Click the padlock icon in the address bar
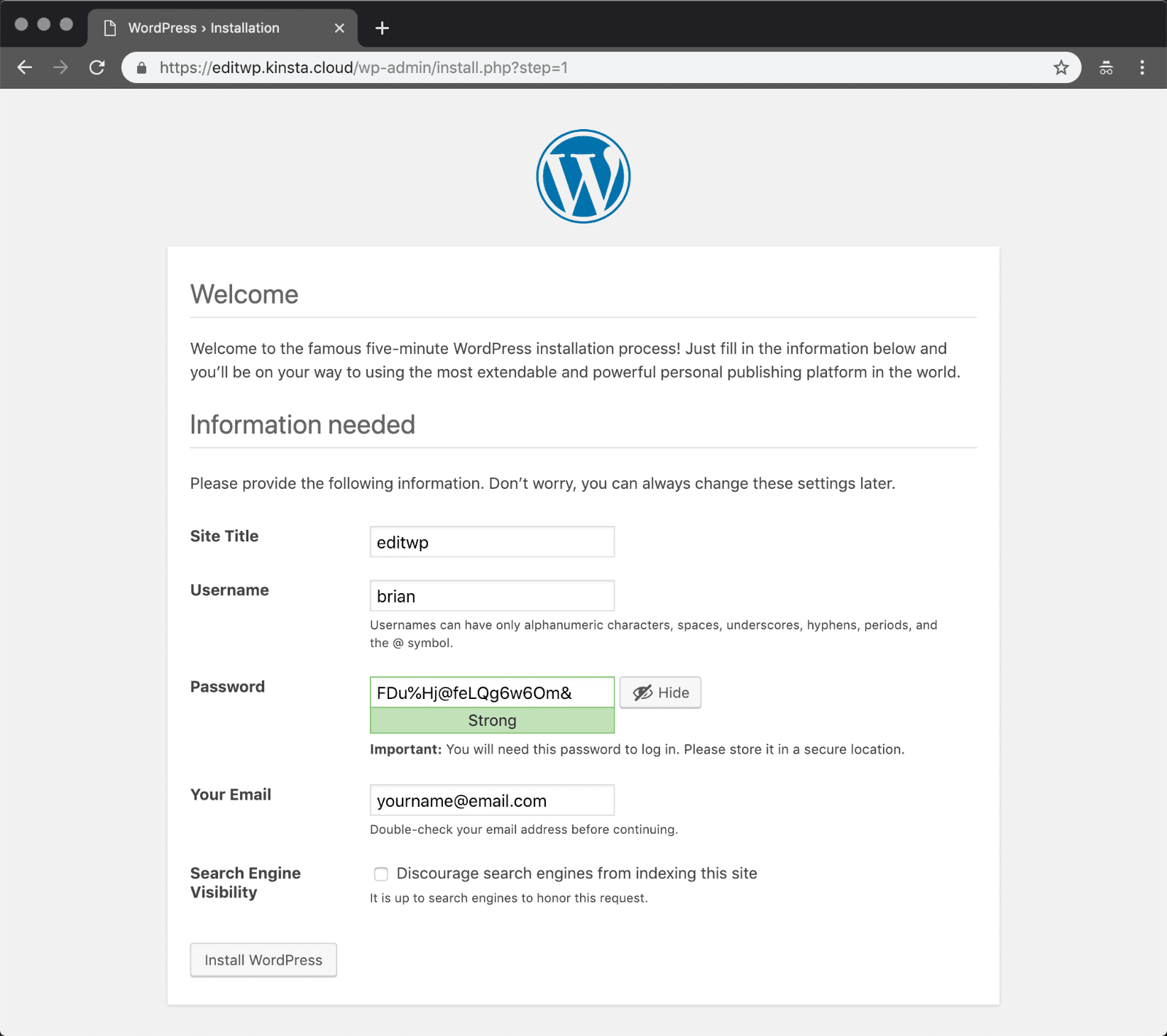 pos(141,67)
